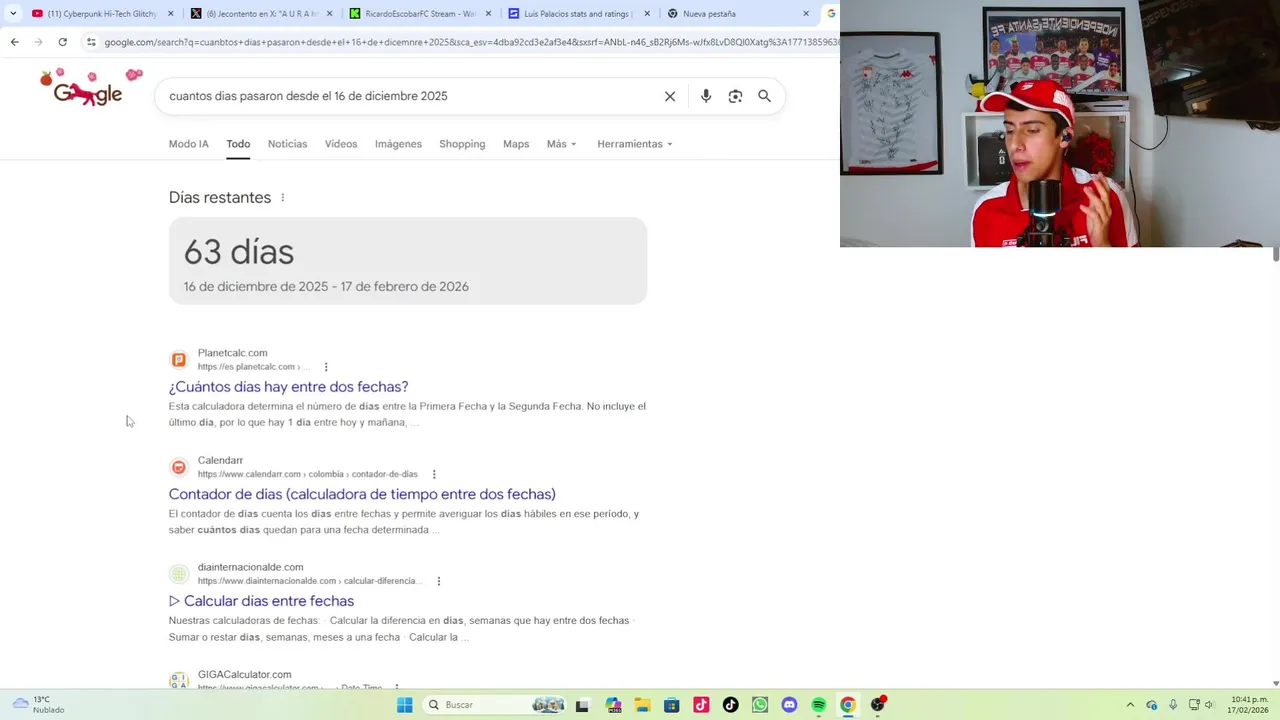Switch to Jecontento en X browser tab
1280x720 pixels.
click(262, 14)
